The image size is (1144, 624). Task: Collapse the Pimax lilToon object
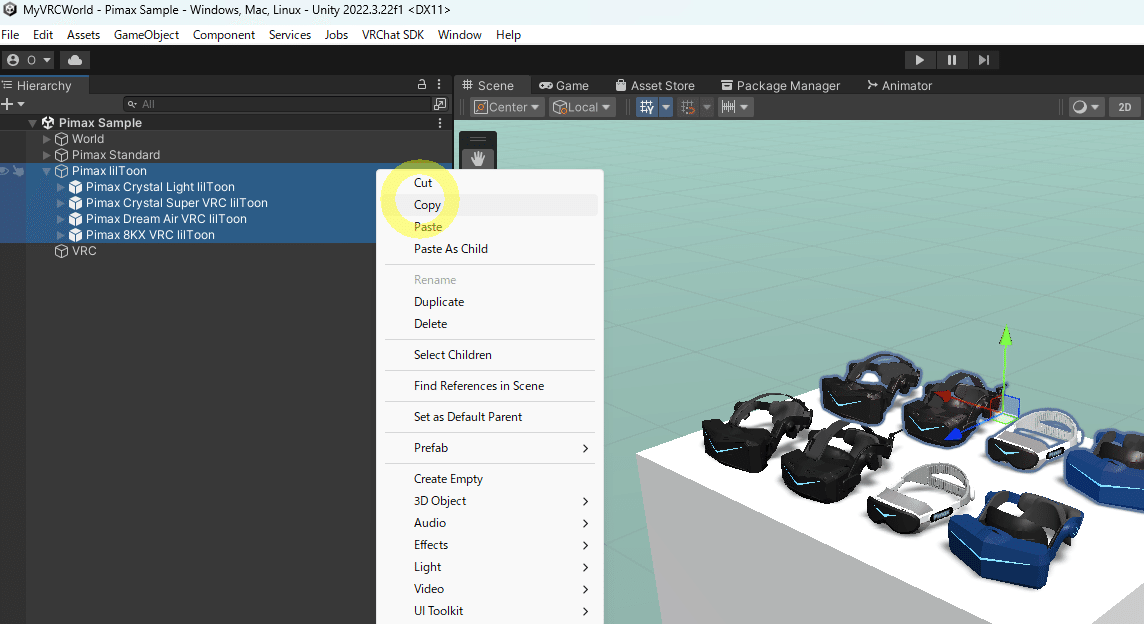coord(47,171)
